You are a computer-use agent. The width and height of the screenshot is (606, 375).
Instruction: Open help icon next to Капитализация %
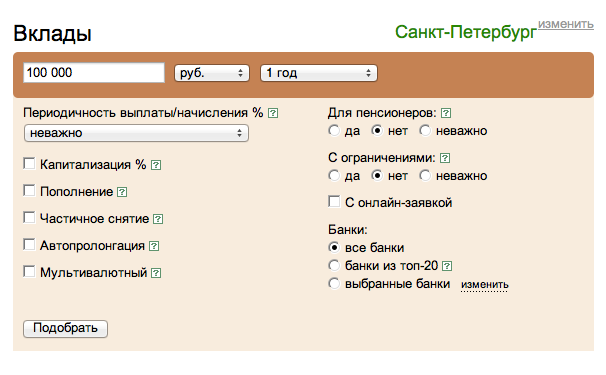click(156, 165)
